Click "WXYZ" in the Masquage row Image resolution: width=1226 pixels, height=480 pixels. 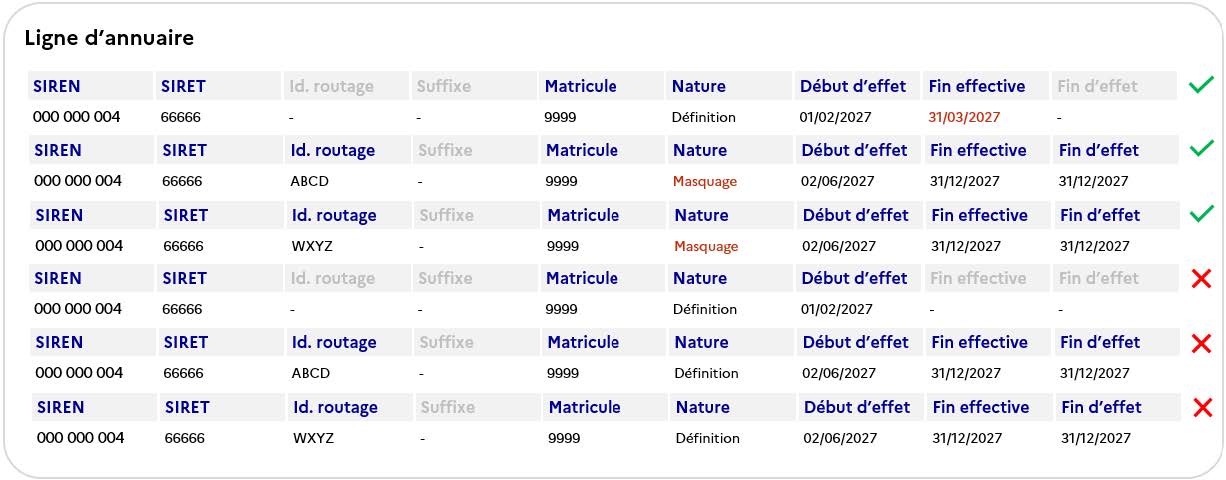pos(312,246)
